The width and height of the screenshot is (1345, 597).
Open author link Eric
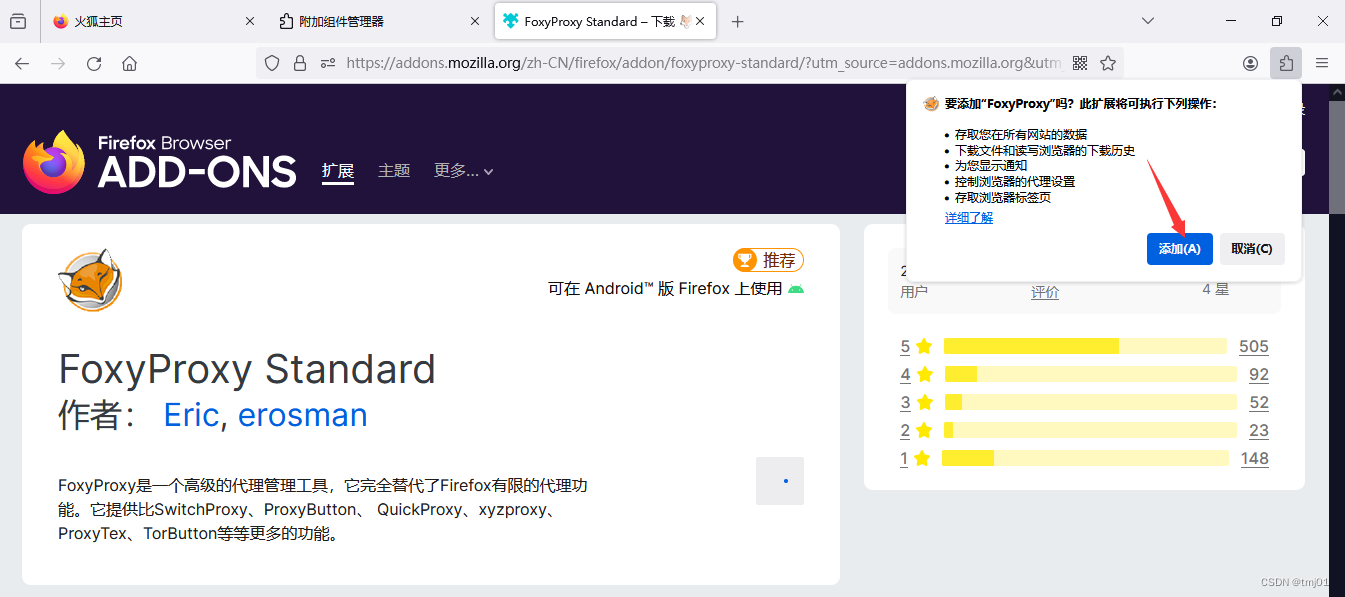[x=191, y=414]
